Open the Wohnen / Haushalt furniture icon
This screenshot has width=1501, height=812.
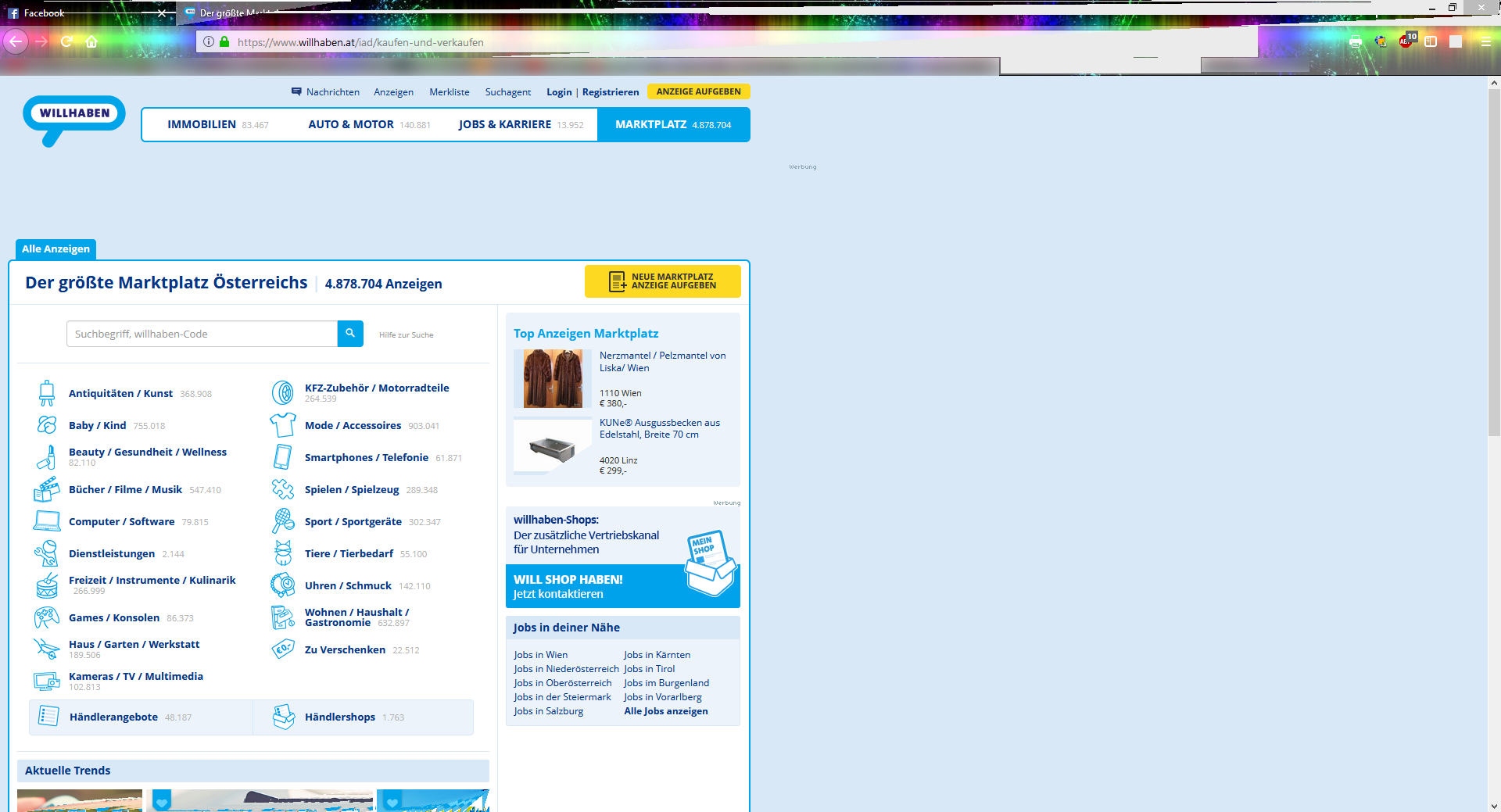(x=283, y=617)
